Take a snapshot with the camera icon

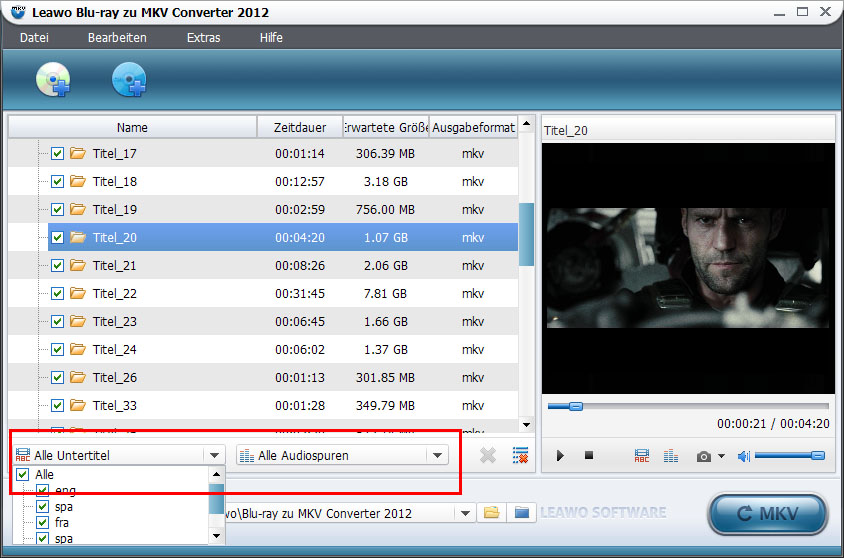point(704,456)
